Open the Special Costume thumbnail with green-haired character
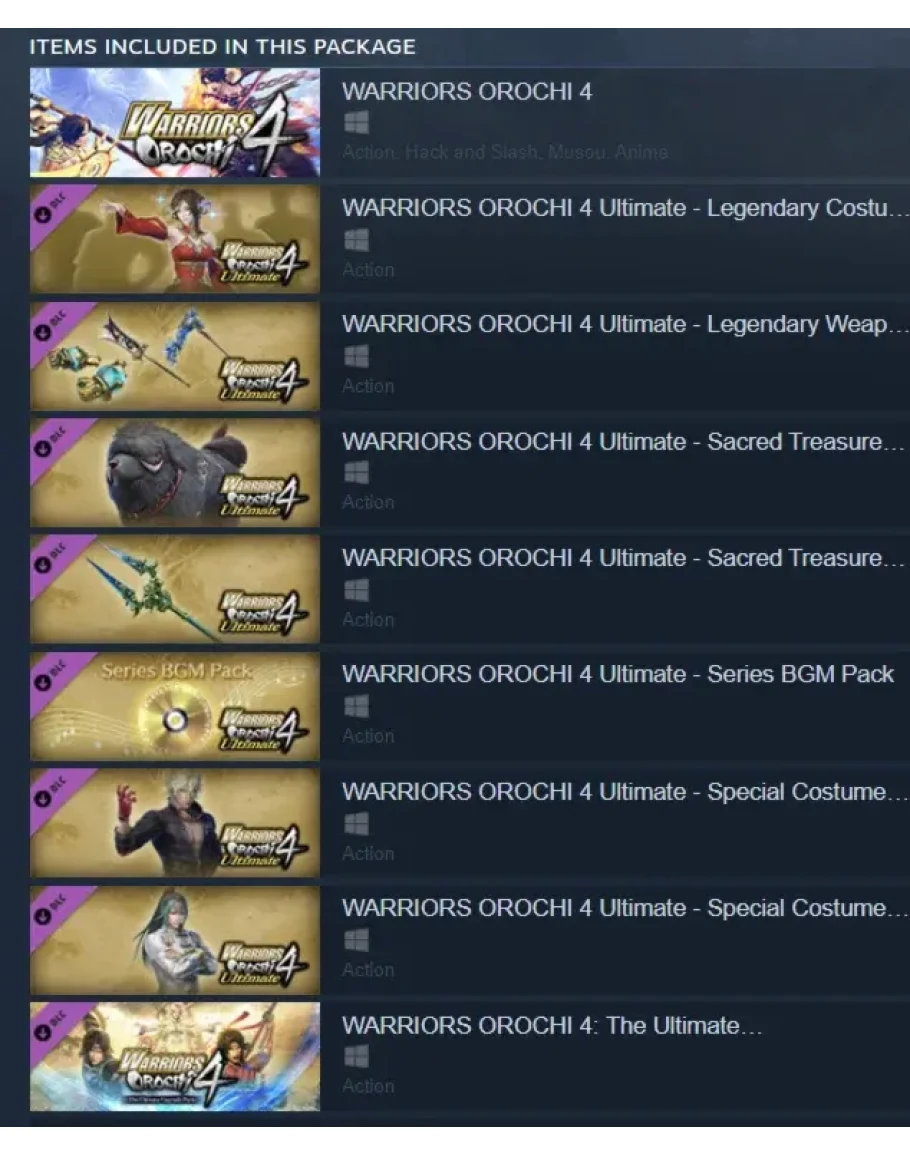The height and width of the screenshot is (1155, 910). click(175, 940)
